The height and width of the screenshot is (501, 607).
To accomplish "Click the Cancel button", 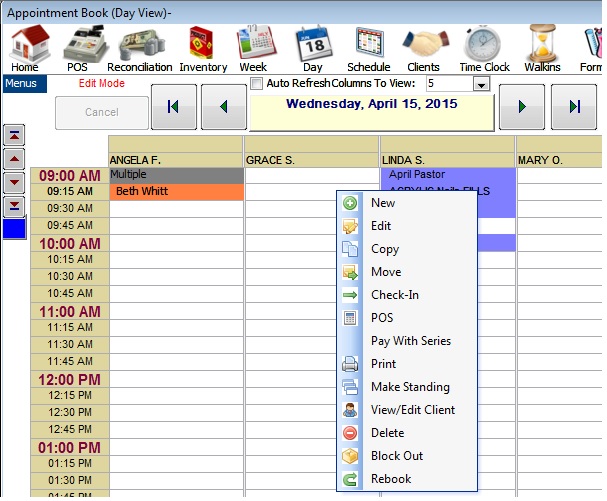I will pos(102,113).
